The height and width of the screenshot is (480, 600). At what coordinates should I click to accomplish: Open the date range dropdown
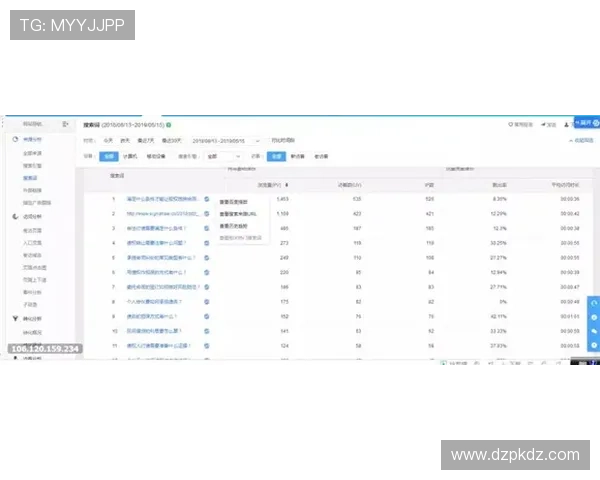[226, 141]
